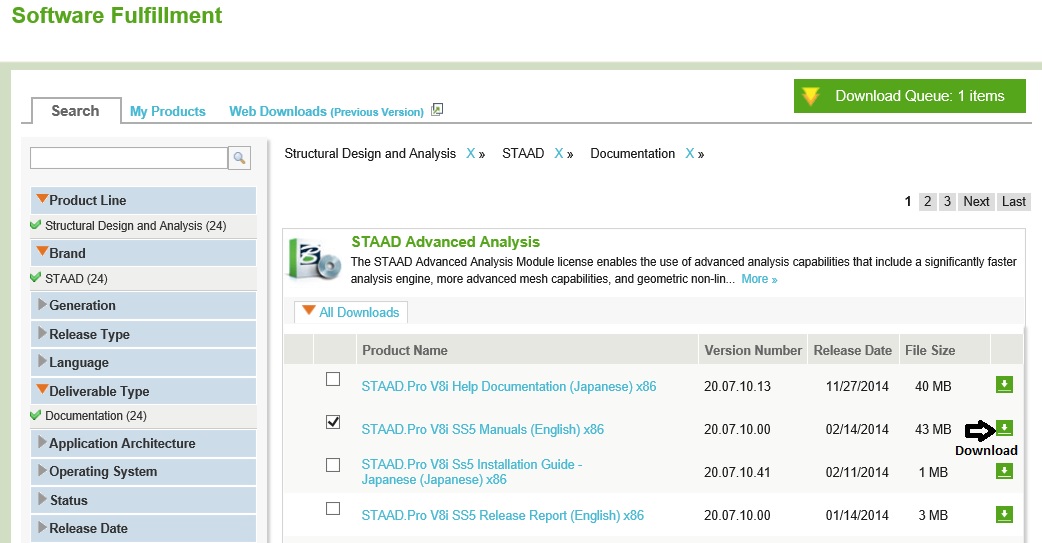Click the green checkmark next to STAAD (24)

click(36, 278)
